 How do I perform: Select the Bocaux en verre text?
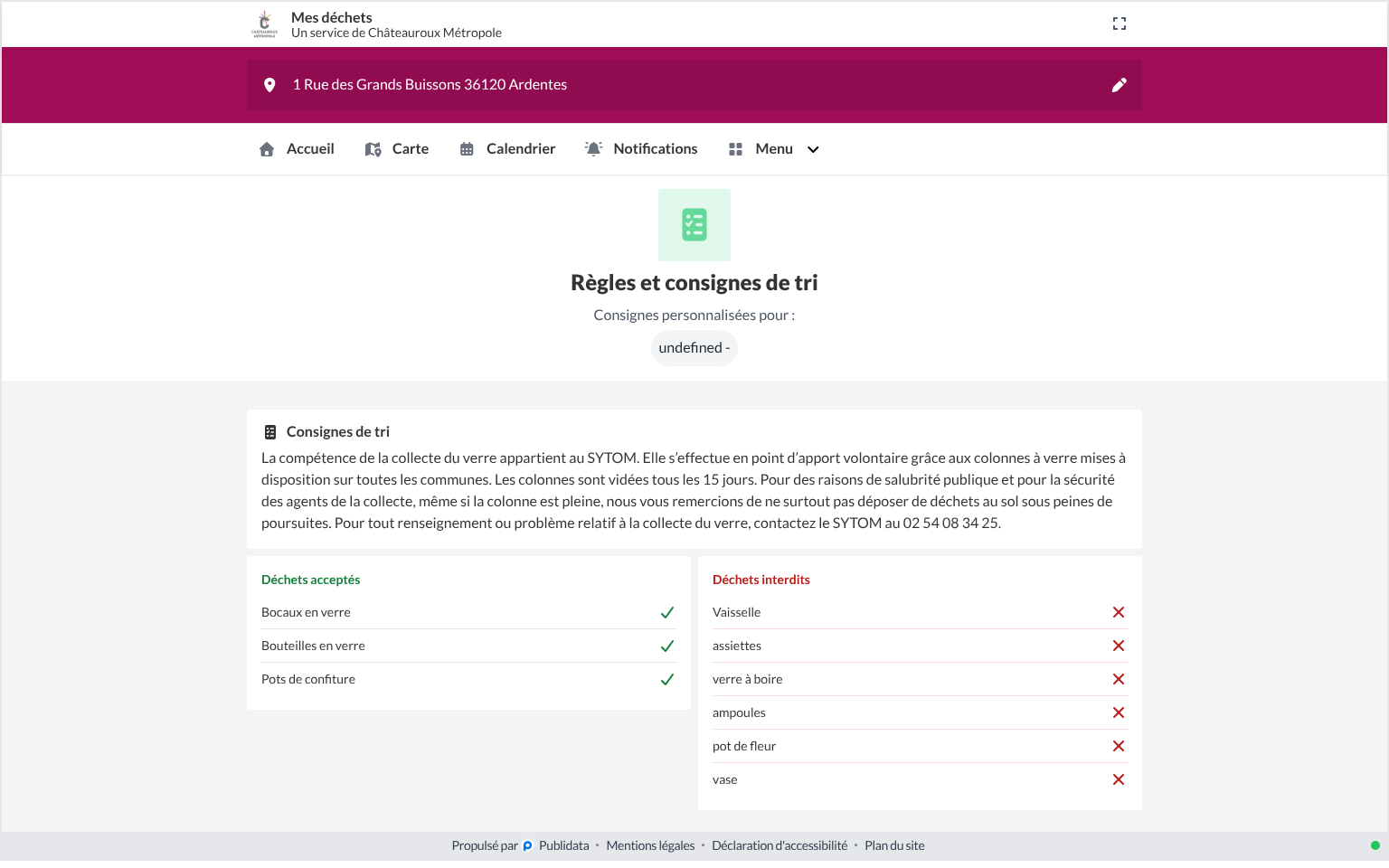pos(306,613)
